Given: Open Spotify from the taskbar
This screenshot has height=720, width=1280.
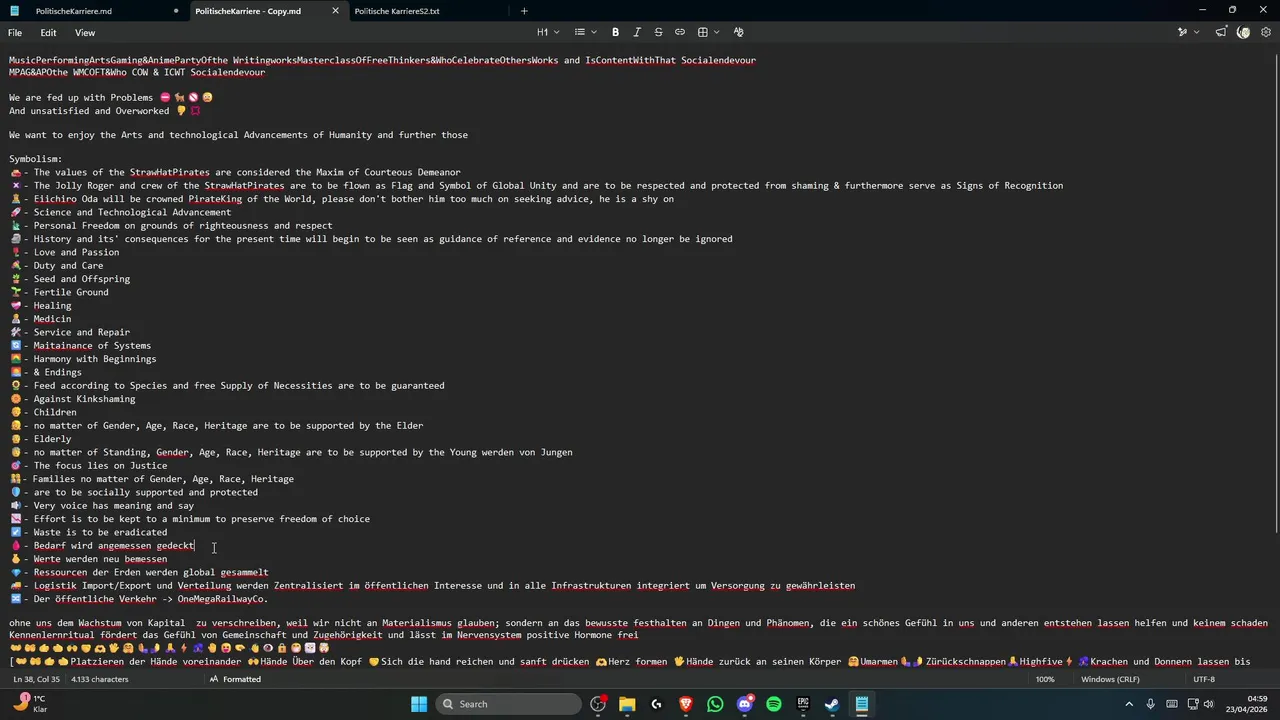Looking at the screenshot, I should tap(774, 704).
